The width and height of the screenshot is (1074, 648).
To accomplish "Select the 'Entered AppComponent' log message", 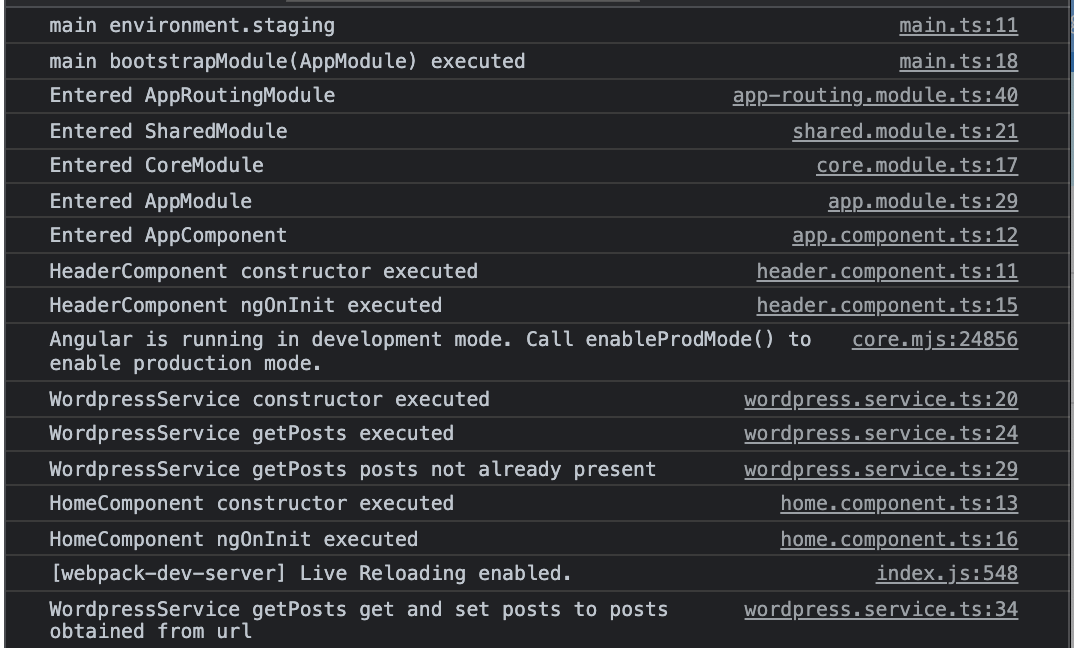I will 168,236.
